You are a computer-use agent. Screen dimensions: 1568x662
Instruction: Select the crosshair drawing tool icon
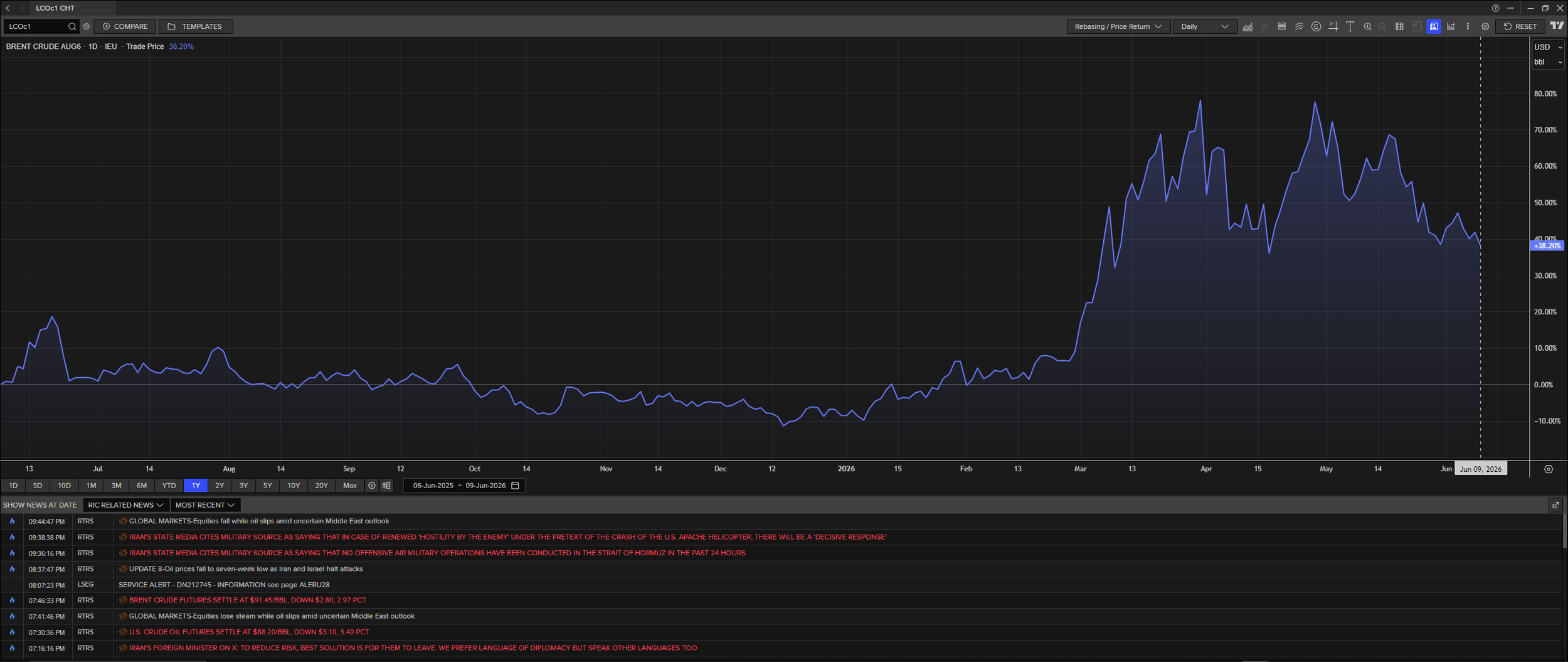pos(1333,26)
